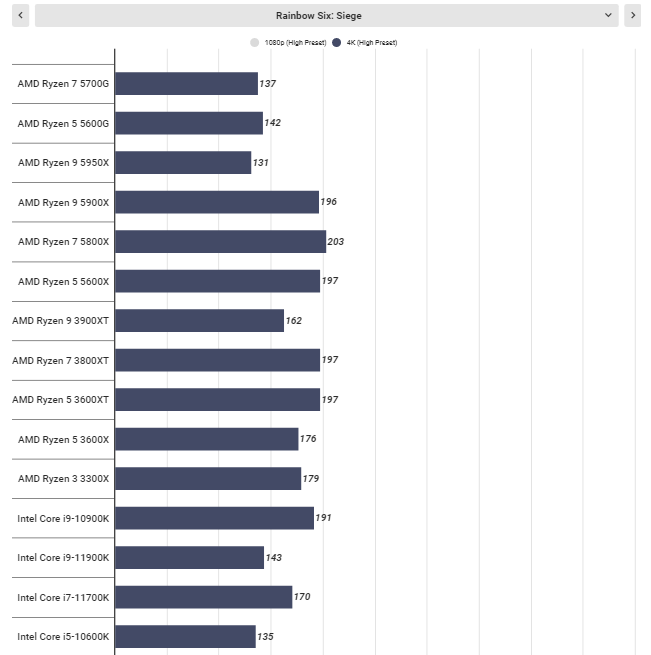Select the AMD Ryzen 9 3900XT bar
Screen dimensions: 651x655
199,320
